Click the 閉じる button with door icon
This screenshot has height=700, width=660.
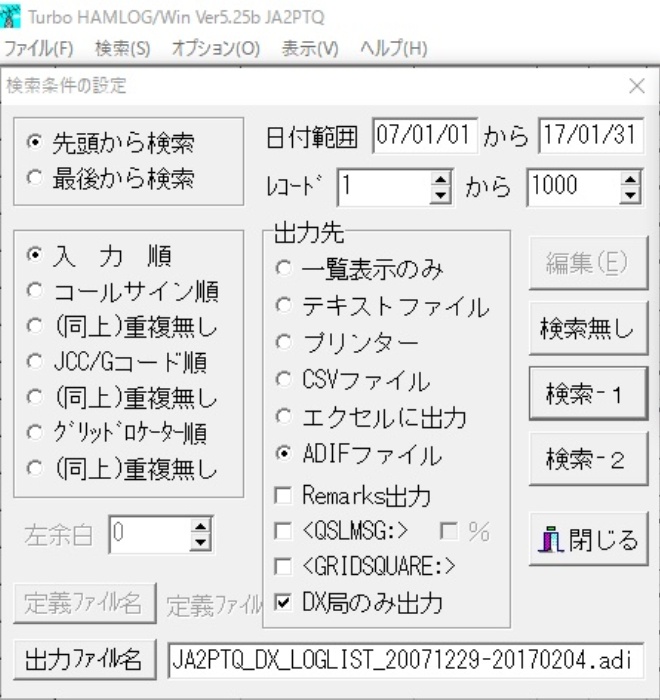point(588,540)
